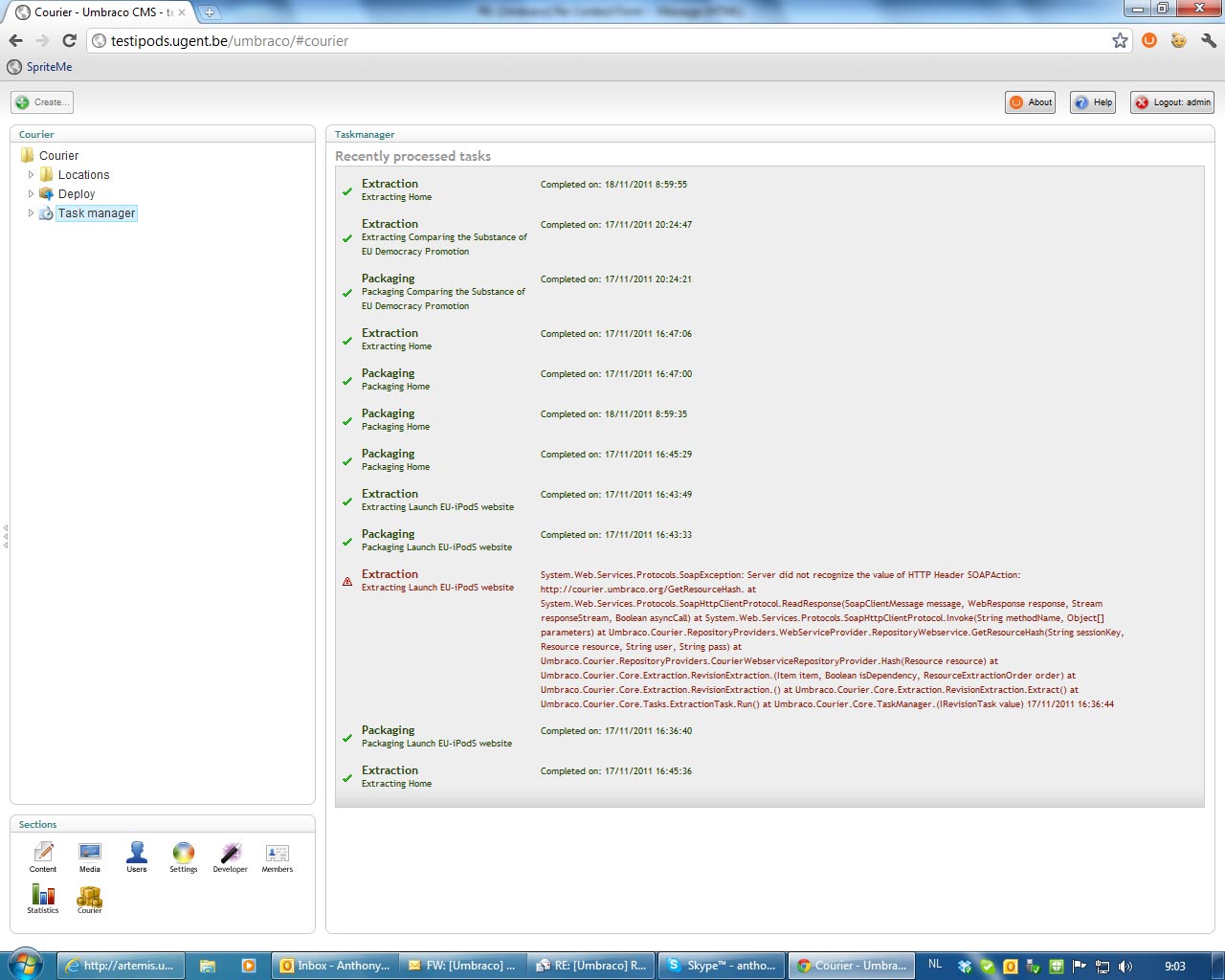Click 'Completed on: 17/11/2011 16:47:06'

(x=616, y=334)
